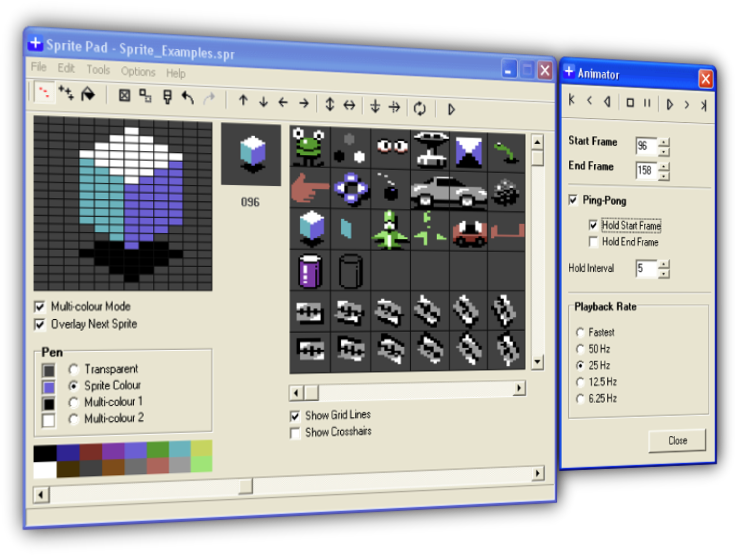This screenshot has width=735, height=555.
Task: Select the flood fill bucket tool
Action: pos(88,94)
